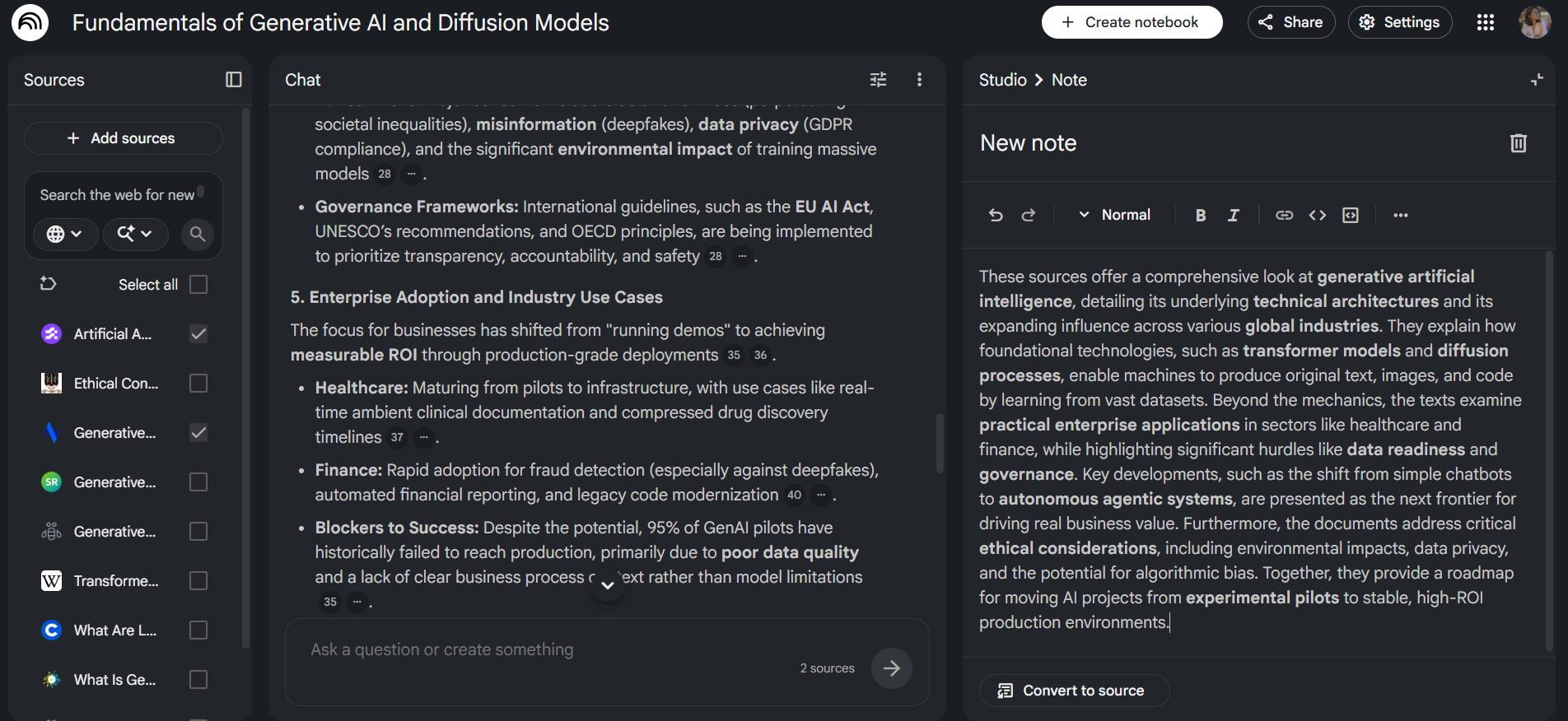Click the Add sources button

tap(123, 138)
